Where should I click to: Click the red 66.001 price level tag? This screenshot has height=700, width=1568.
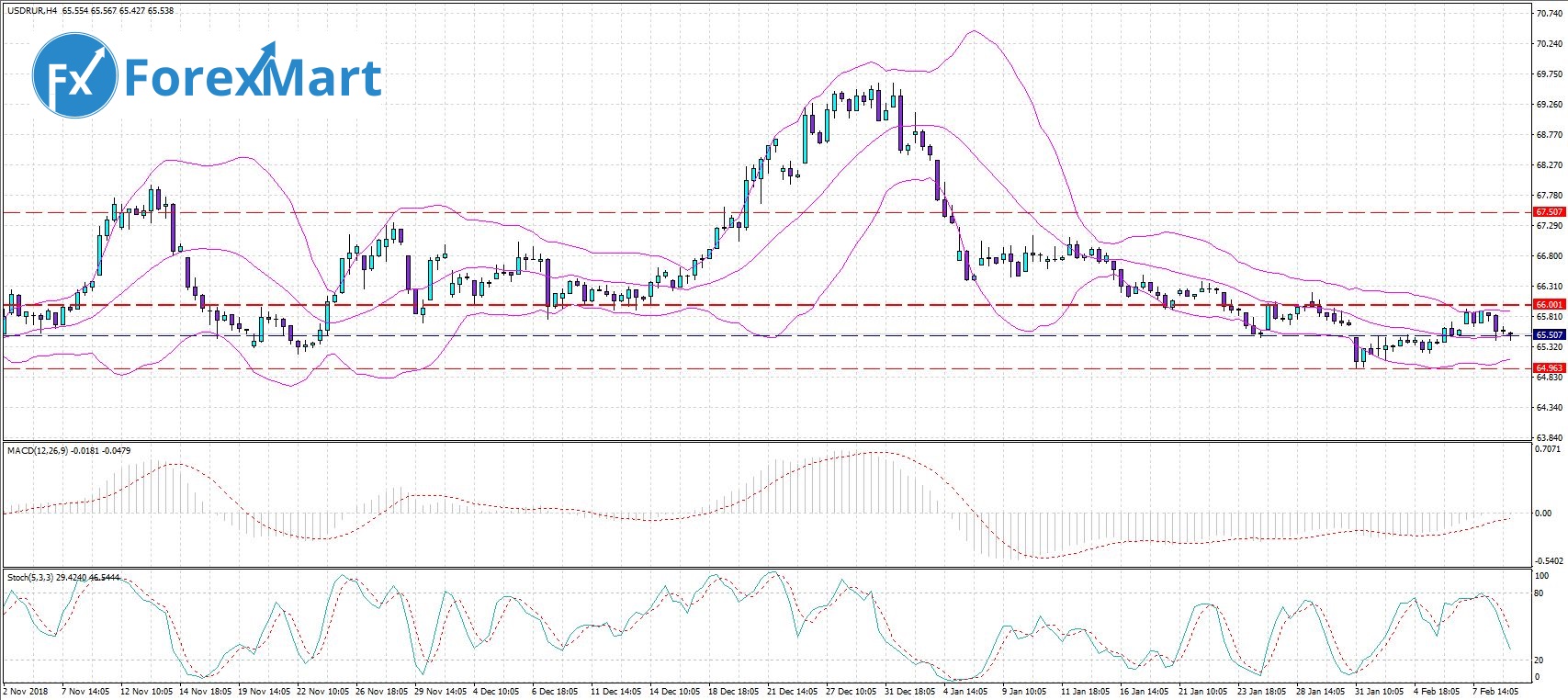point(1549,304)
